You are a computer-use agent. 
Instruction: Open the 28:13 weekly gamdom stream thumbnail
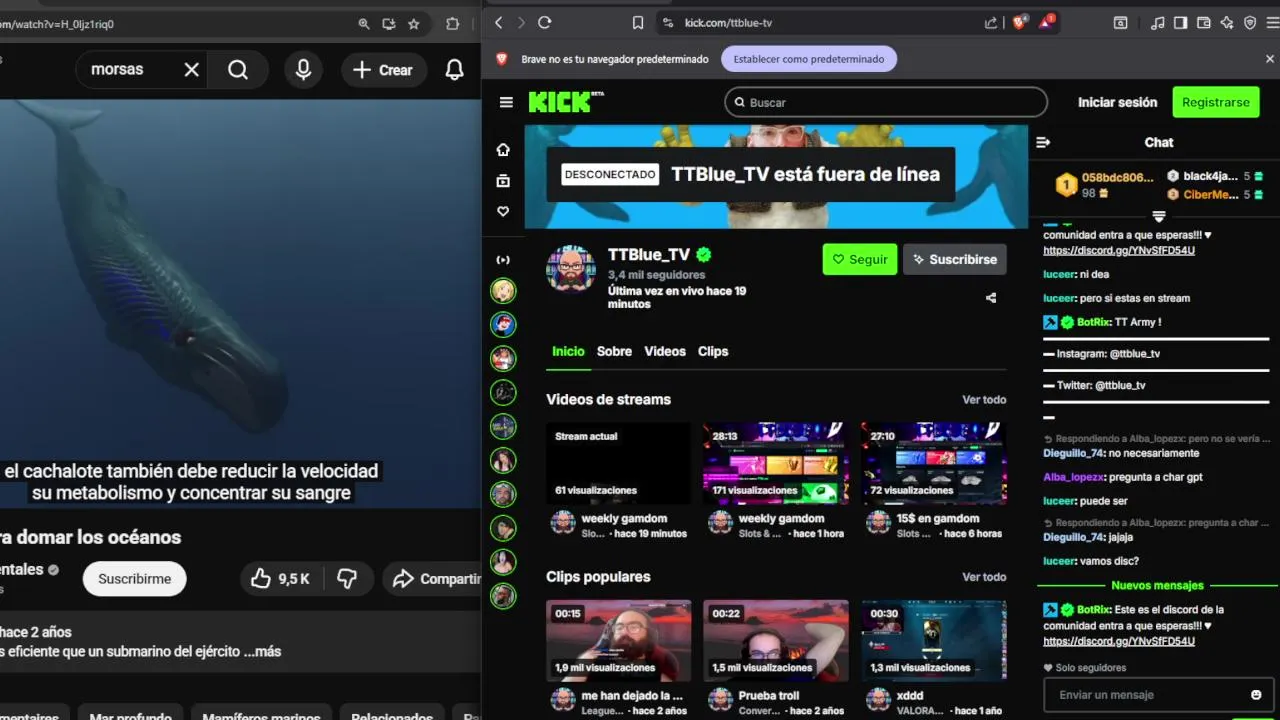click(776, 463)
